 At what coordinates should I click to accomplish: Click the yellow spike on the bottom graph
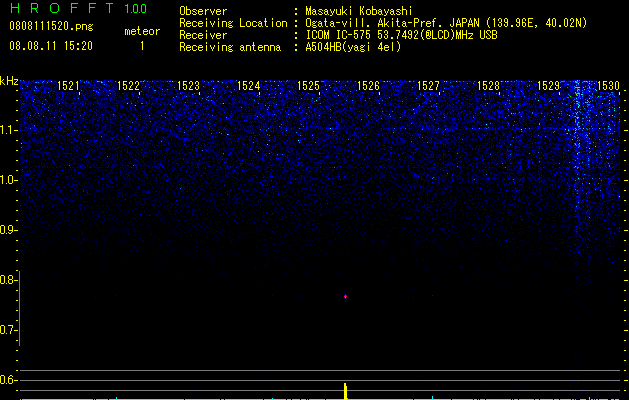pyautogui.click(x=345, y=391)
